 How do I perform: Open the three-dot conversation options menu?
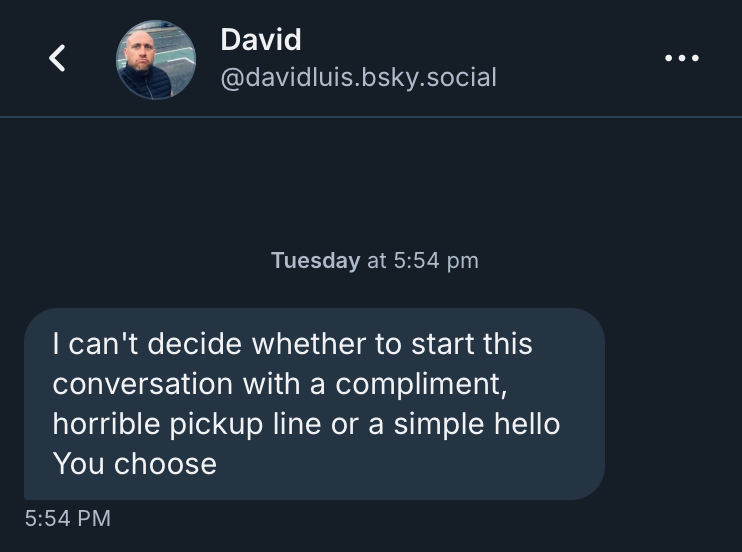682,58
